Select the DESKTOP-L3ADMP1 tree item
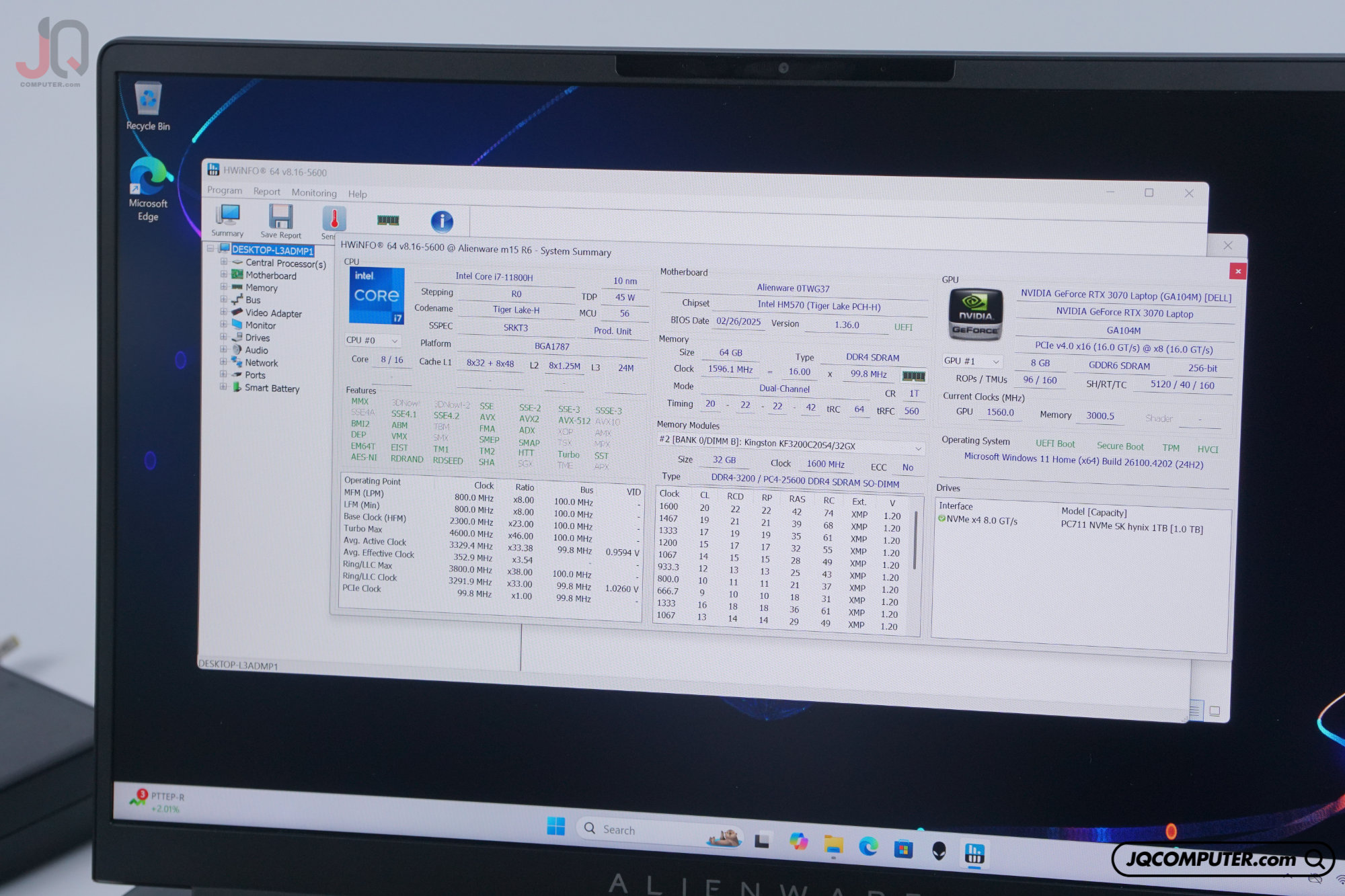The height and width of the screenshot is (896, 1345). point(272,250)
